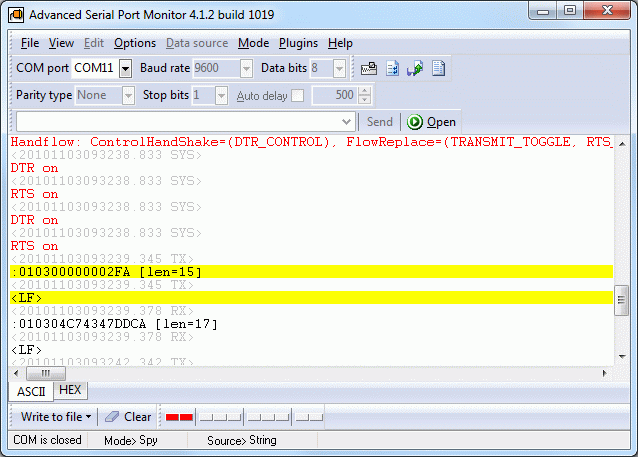Click the green Open port play icon
The image size is (638, 457).
415,122
